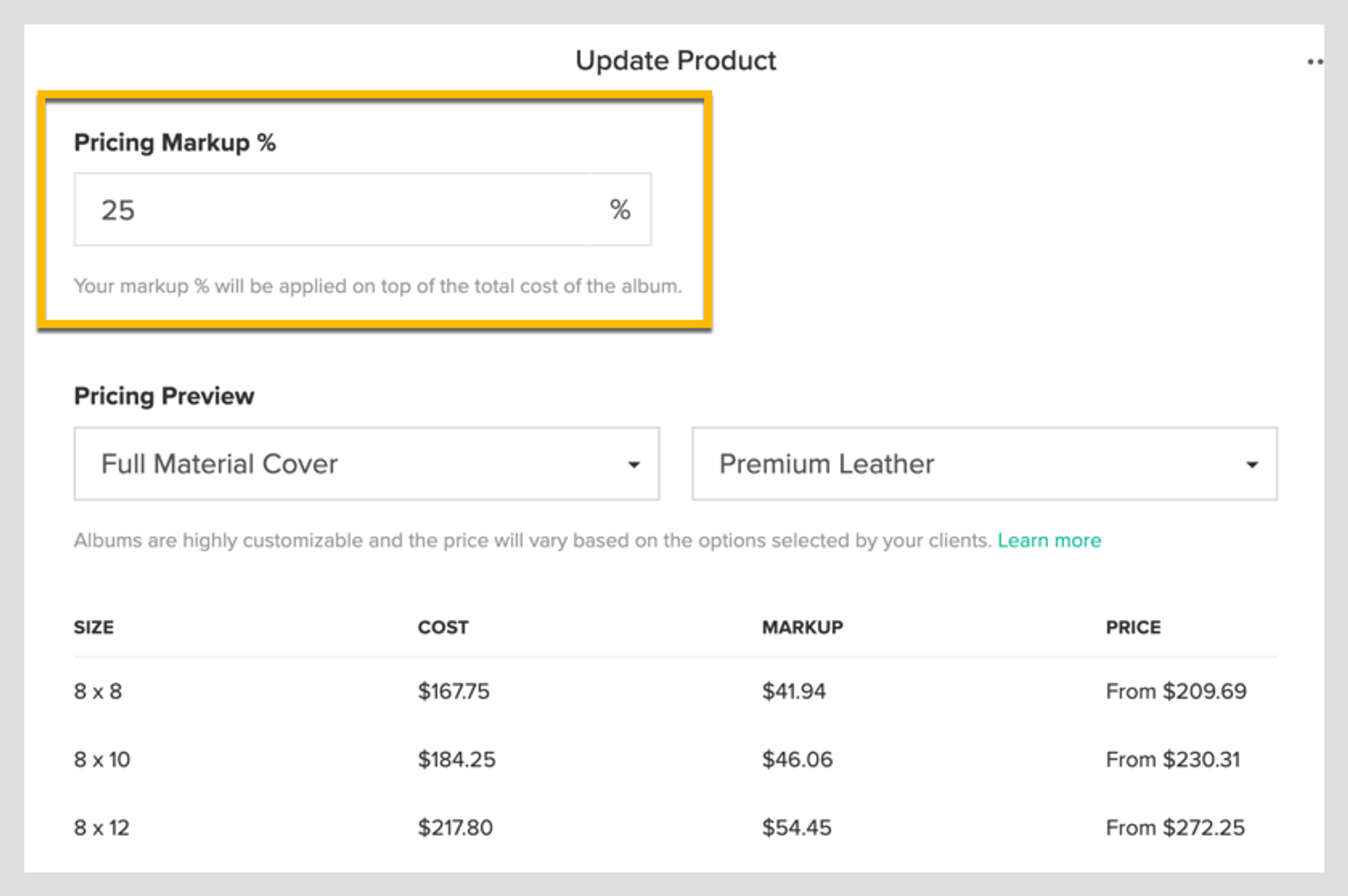The width and height of the screenshot is (1348, 896).
Task: Click the percent sign suffix in markup field
Action: point(620,210)
